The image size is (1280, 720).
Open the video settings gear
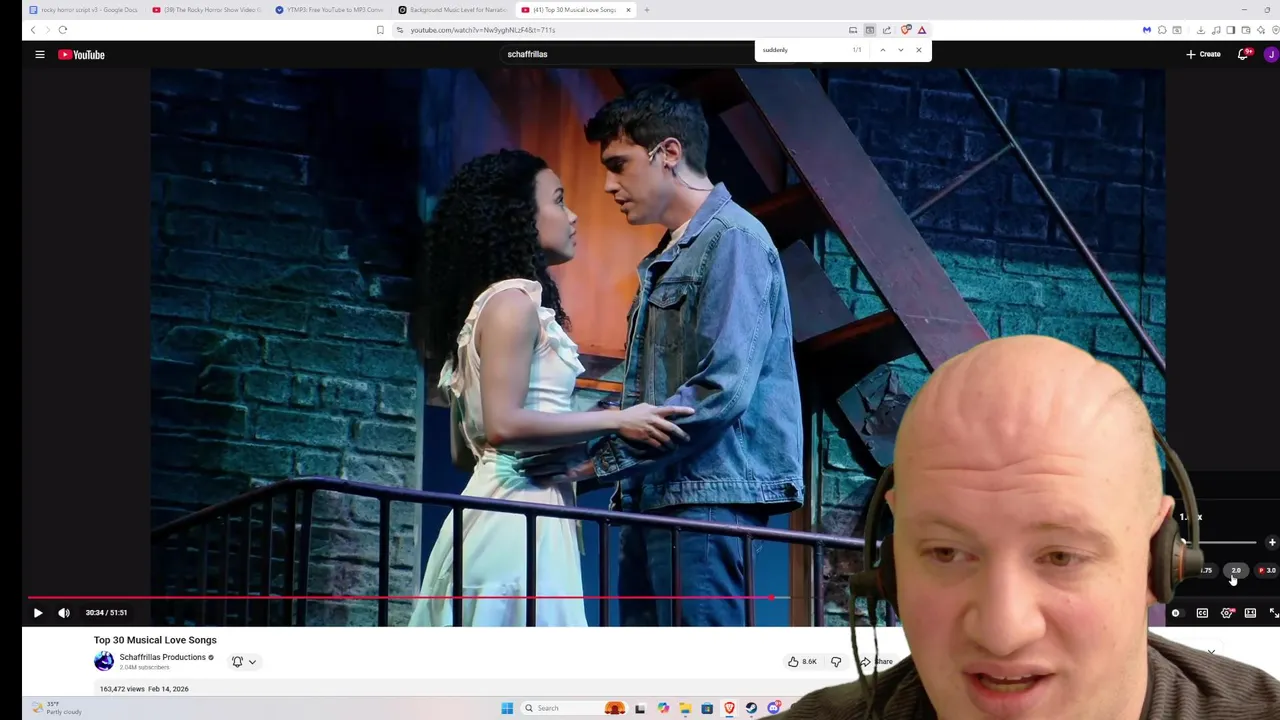[1227, 613]
